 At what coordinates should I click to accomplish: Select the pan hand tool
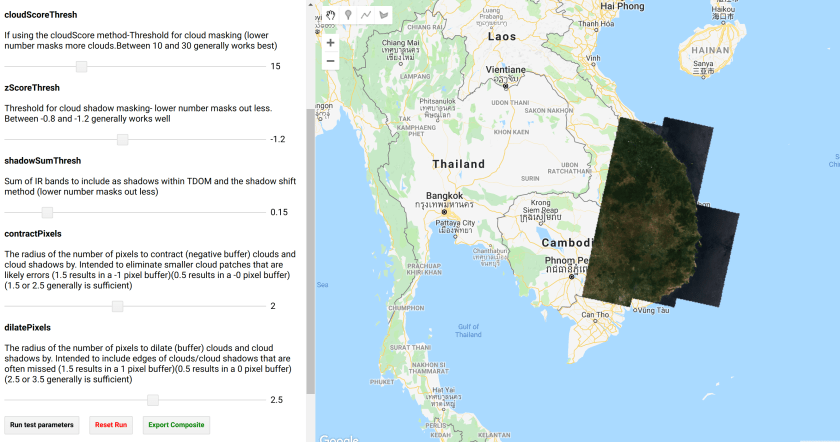(x=331, y=16)
